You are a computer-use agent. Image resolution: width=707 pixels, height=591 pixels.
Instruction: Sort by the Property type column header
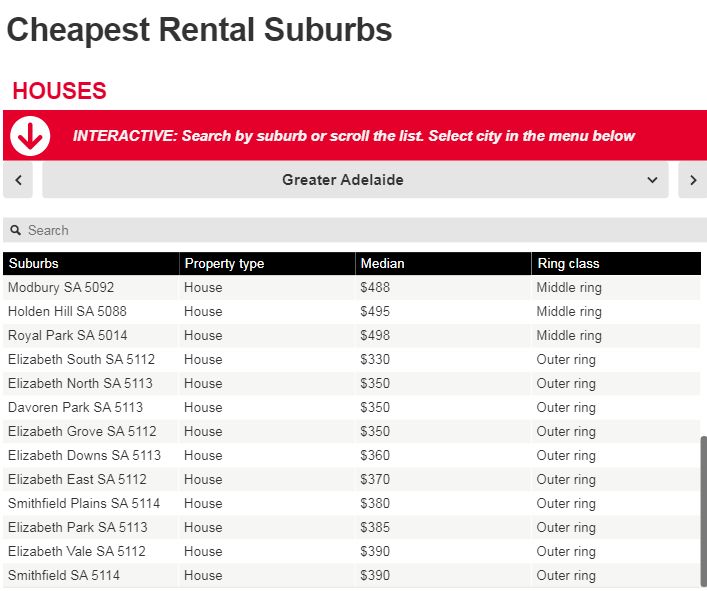click(224, 264)
